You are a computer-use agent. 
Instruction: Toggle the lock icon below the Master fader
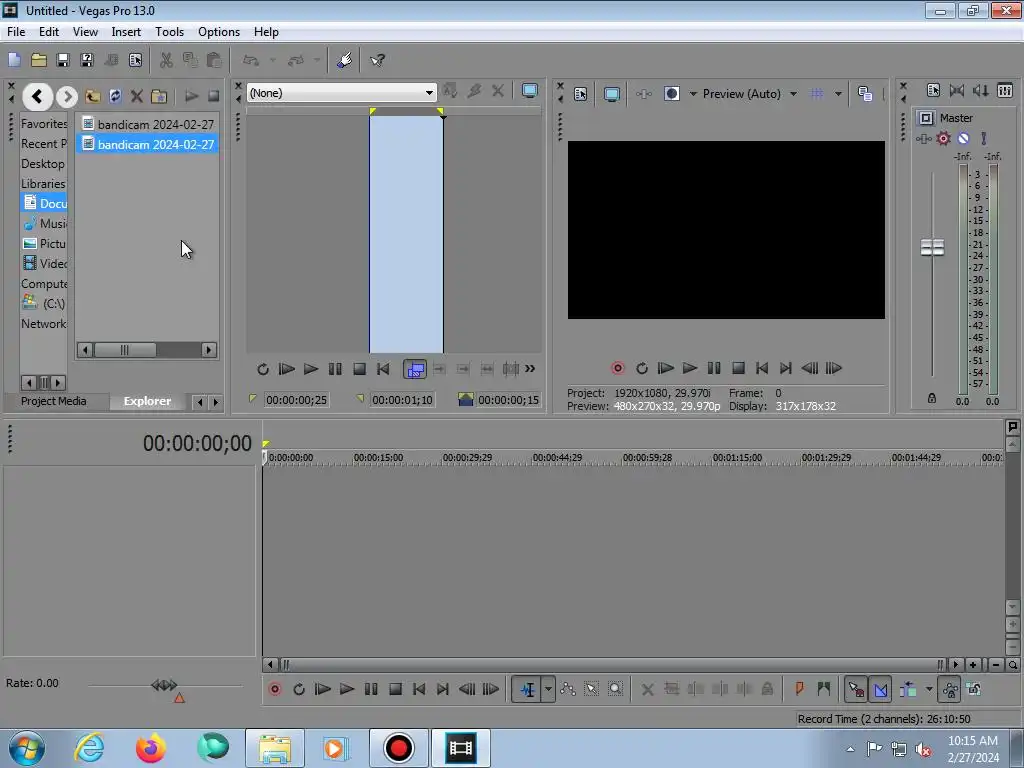(932, 398)
